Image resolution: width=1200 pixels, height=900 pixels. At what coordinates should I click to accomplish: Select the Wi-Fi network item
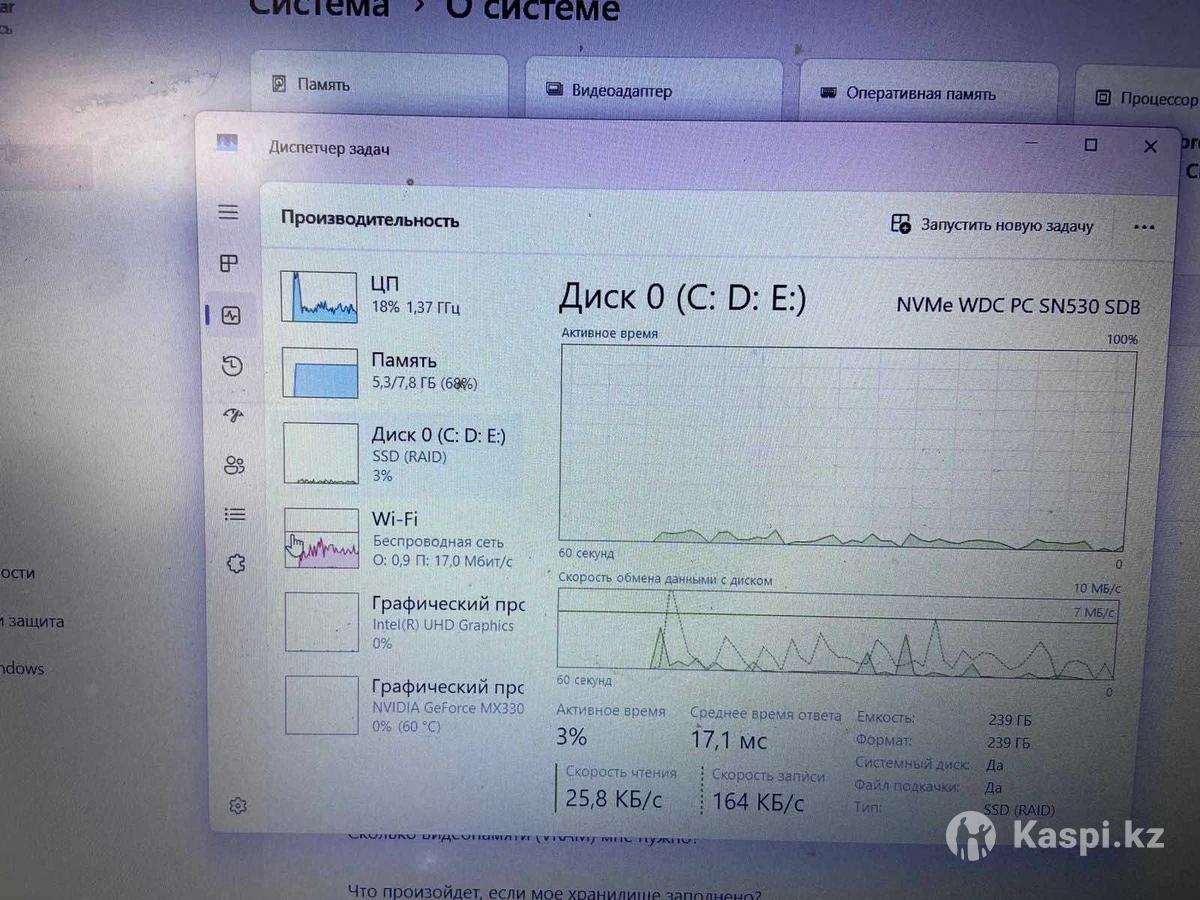point(400,538)
